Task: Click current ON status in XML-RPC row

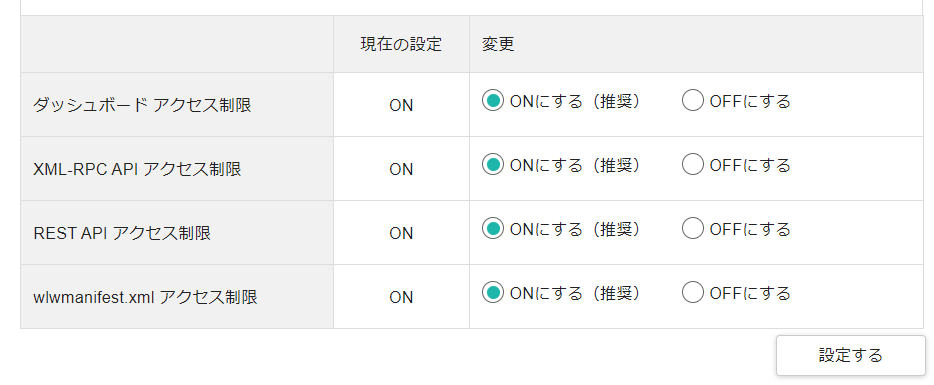Action: click(x=401, y=169)
